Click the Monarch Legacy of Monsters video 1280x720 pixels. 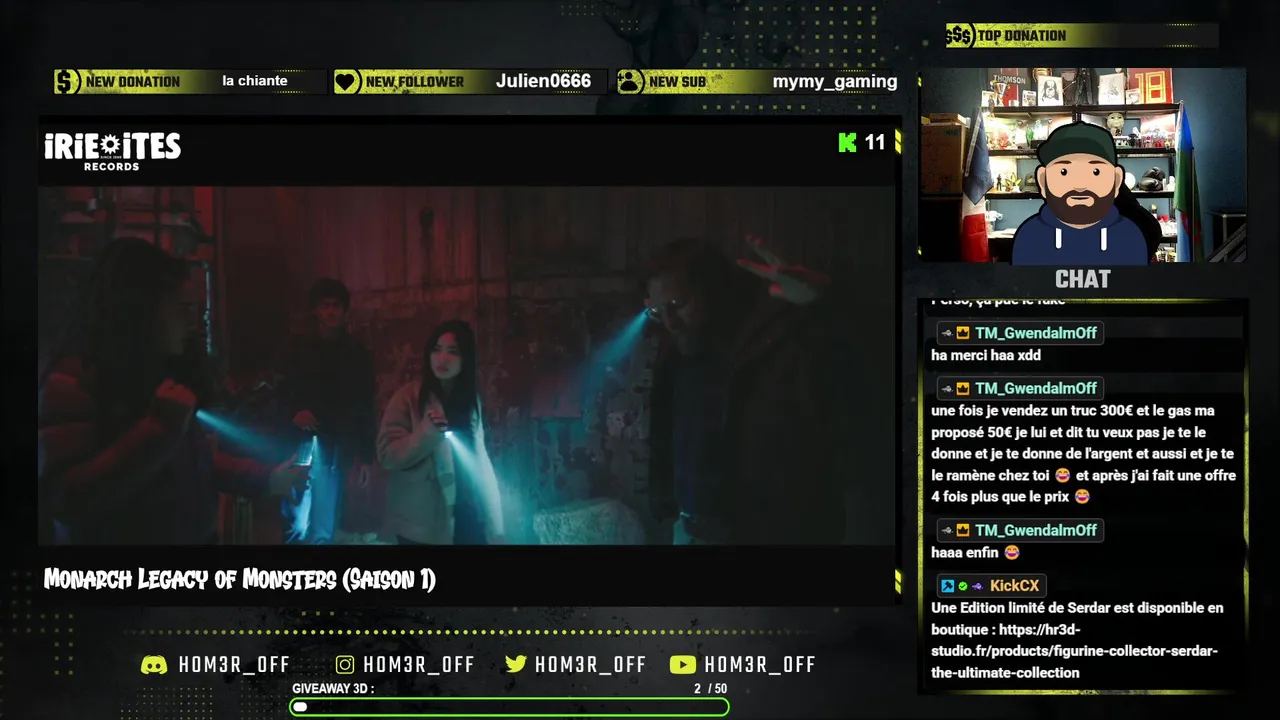[x=467, y=365]
